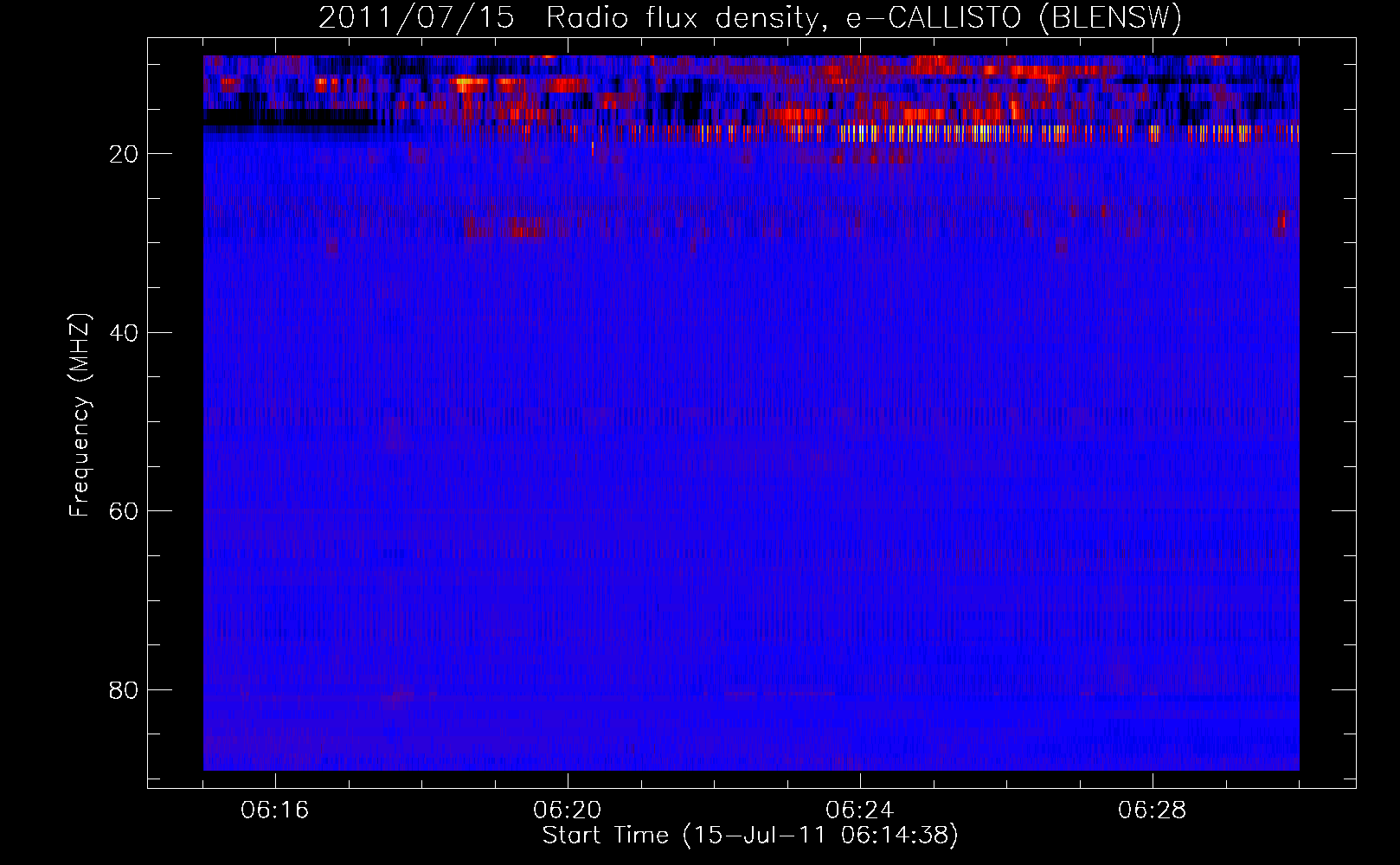Click the 06:20 time tick label
Screen dimensions: 1400x865
(x=568, y=811)
